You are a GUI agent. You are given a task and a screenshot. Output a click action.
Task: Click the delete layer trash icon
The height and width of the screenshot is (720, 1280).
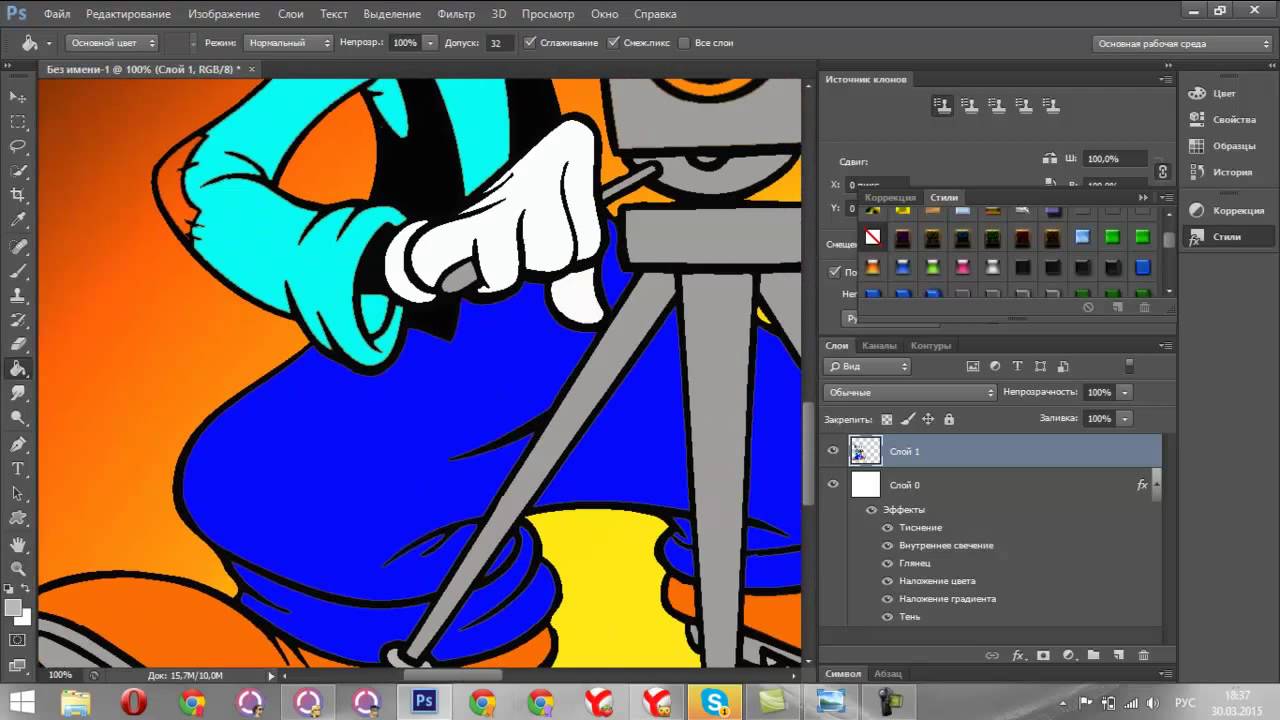[x=1144, y=656]
